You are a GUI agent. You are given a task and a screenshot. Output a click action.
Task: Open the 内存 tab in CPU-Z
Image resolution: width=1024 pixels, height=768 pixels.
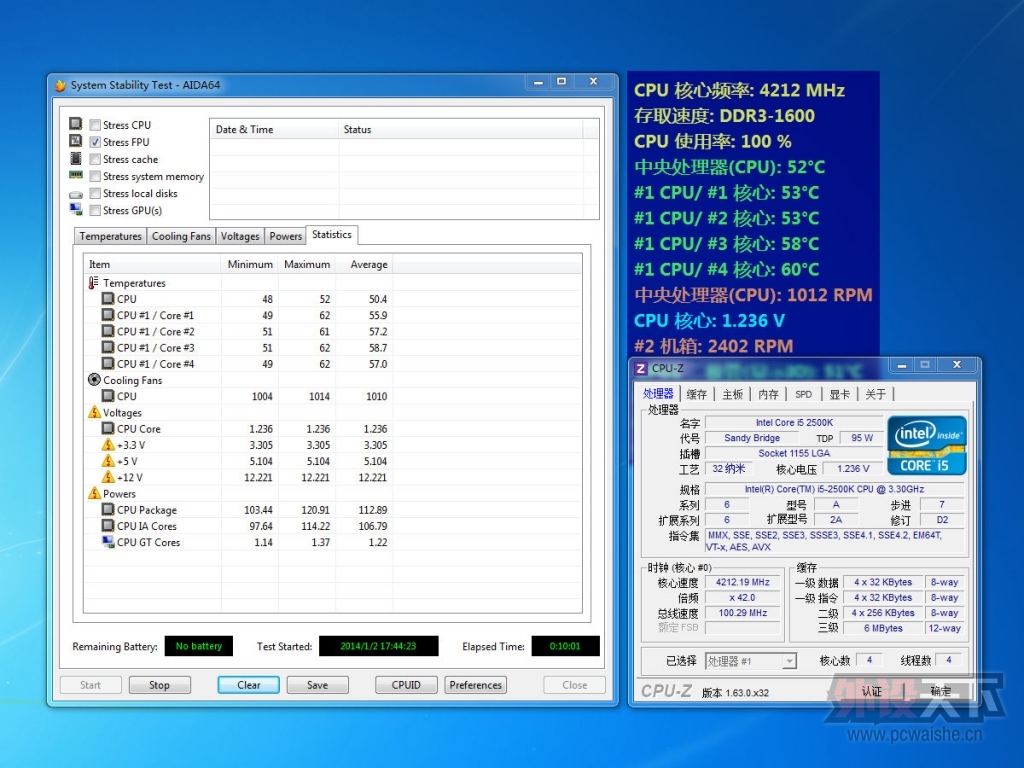[x=768, y=394]
